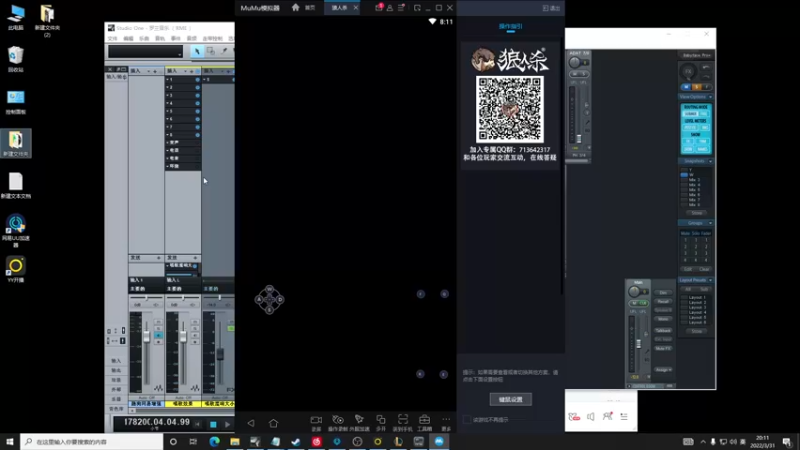Open MuMu multi-instance (多开) tool

tap(381, 422)
